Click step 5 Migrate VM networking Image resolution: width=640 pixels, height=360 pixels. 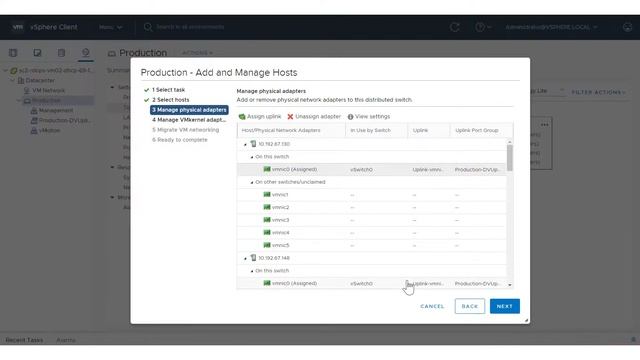tap(185, 130)
